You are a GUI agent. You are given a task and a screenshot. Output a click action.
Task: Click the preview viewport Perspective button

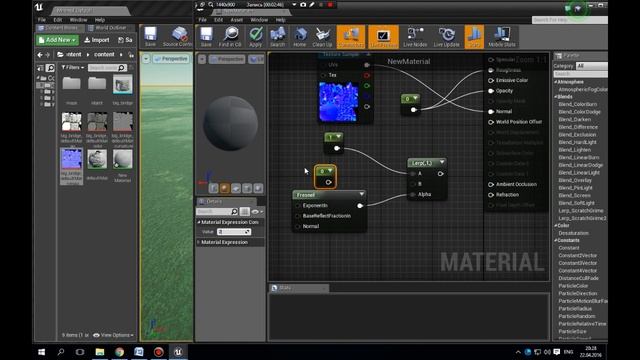[227, 59]
